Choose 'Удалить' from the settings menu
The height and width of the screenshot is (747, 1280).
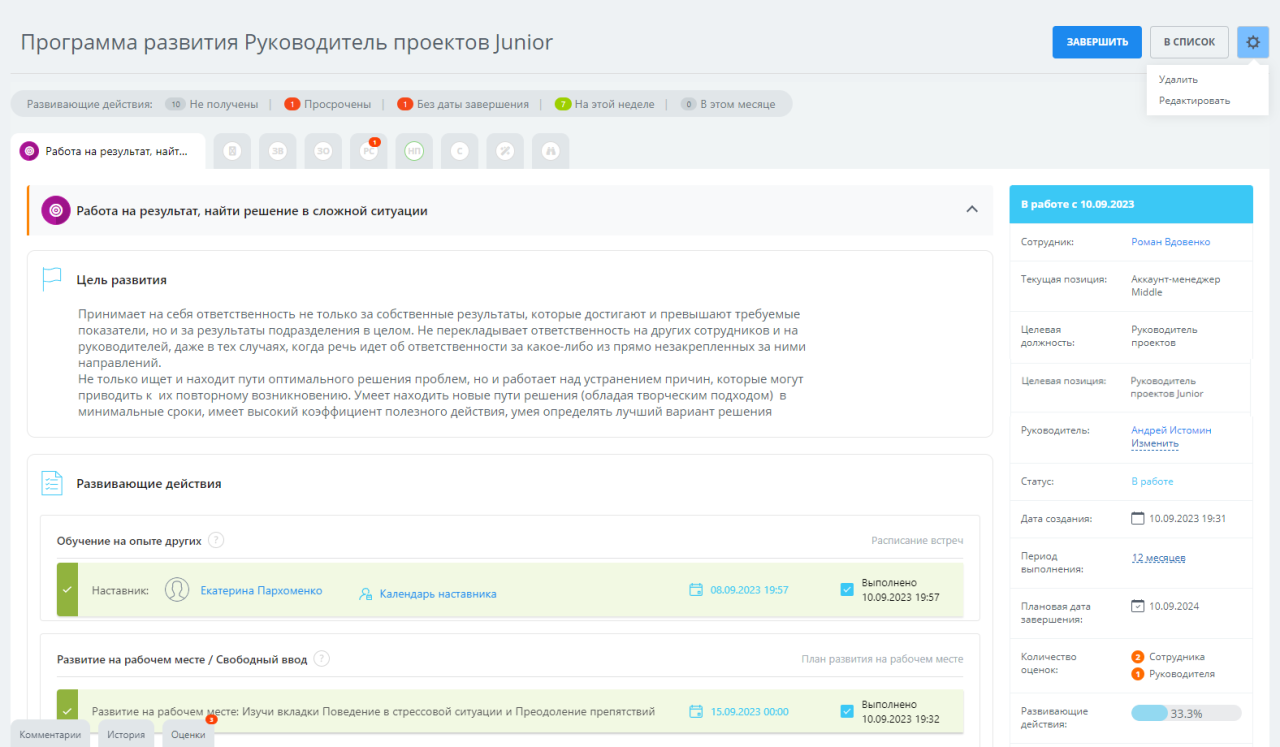click(x=1178, y=79)
